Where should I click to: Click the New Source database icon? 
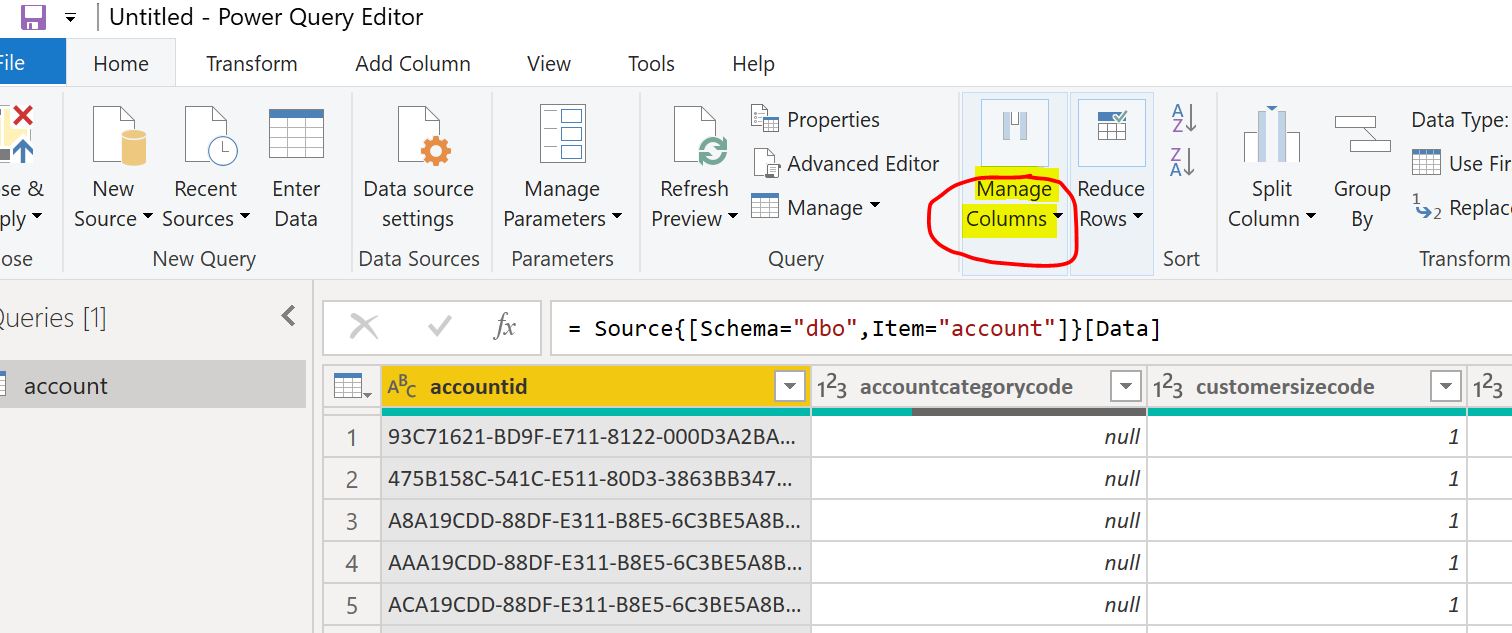(118, 135)
